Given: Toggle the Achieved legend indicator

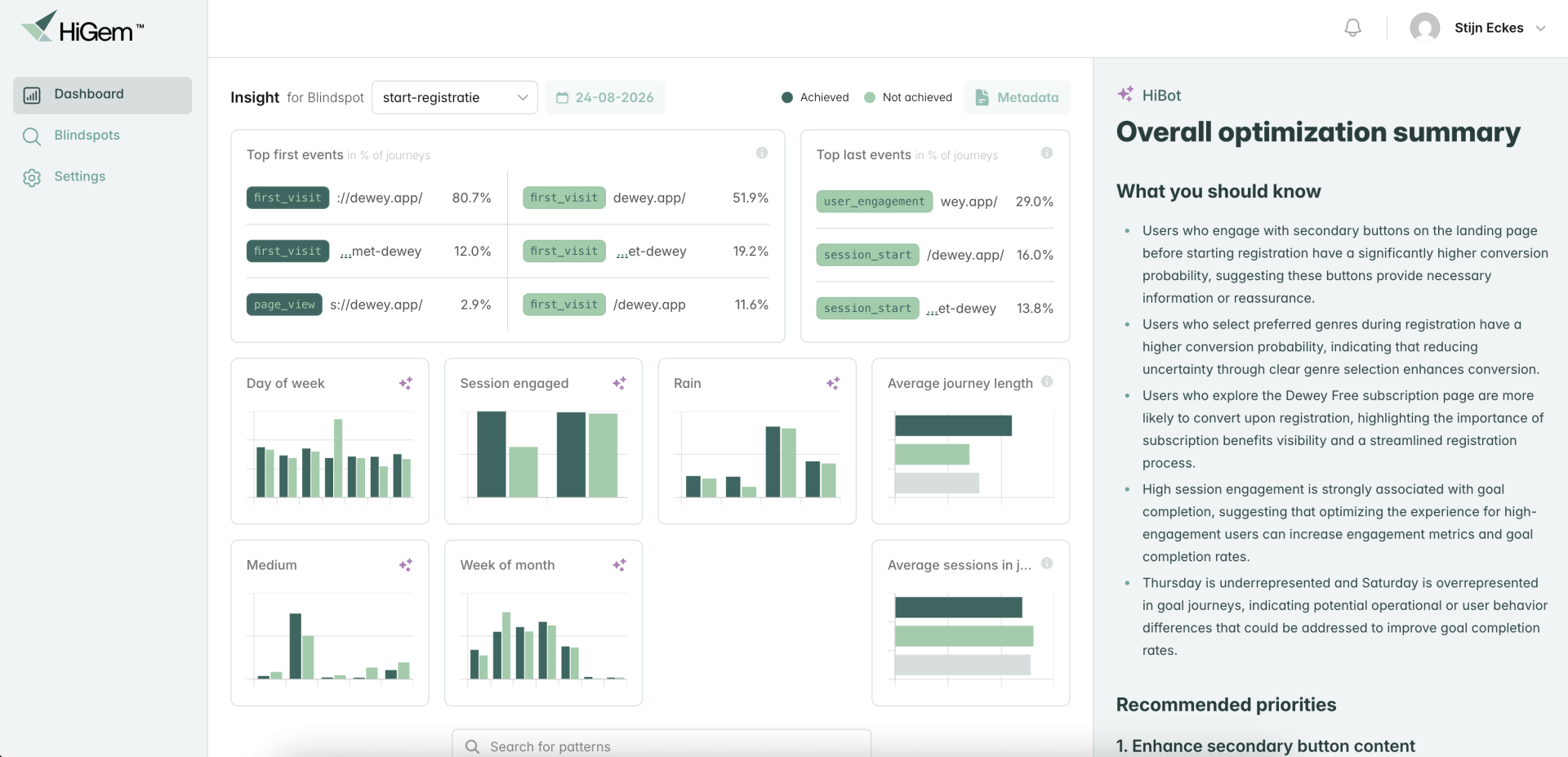Looking at the screenshot, I should [x=787, y=97].
